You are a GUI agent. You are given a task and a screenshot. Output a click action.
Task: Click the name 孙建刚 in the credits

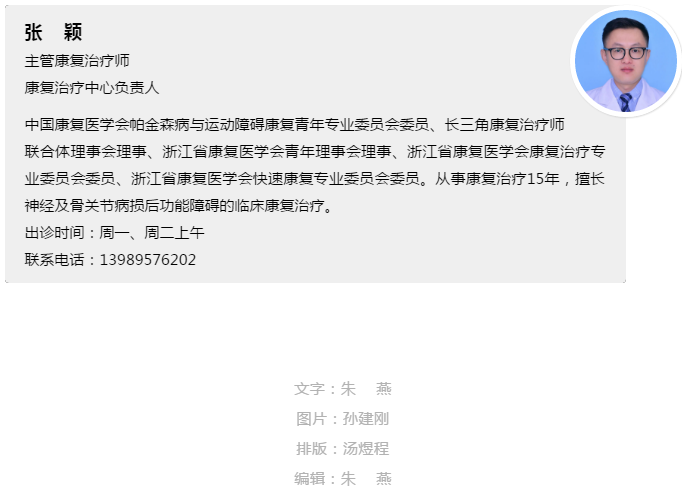[x=366, y=419]
